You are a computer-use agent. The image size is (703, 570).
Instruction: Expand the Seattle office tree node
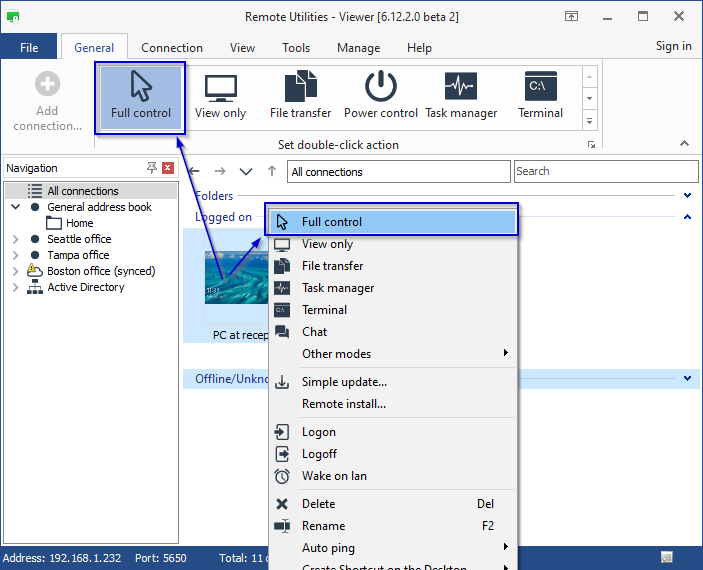point(16,240)
